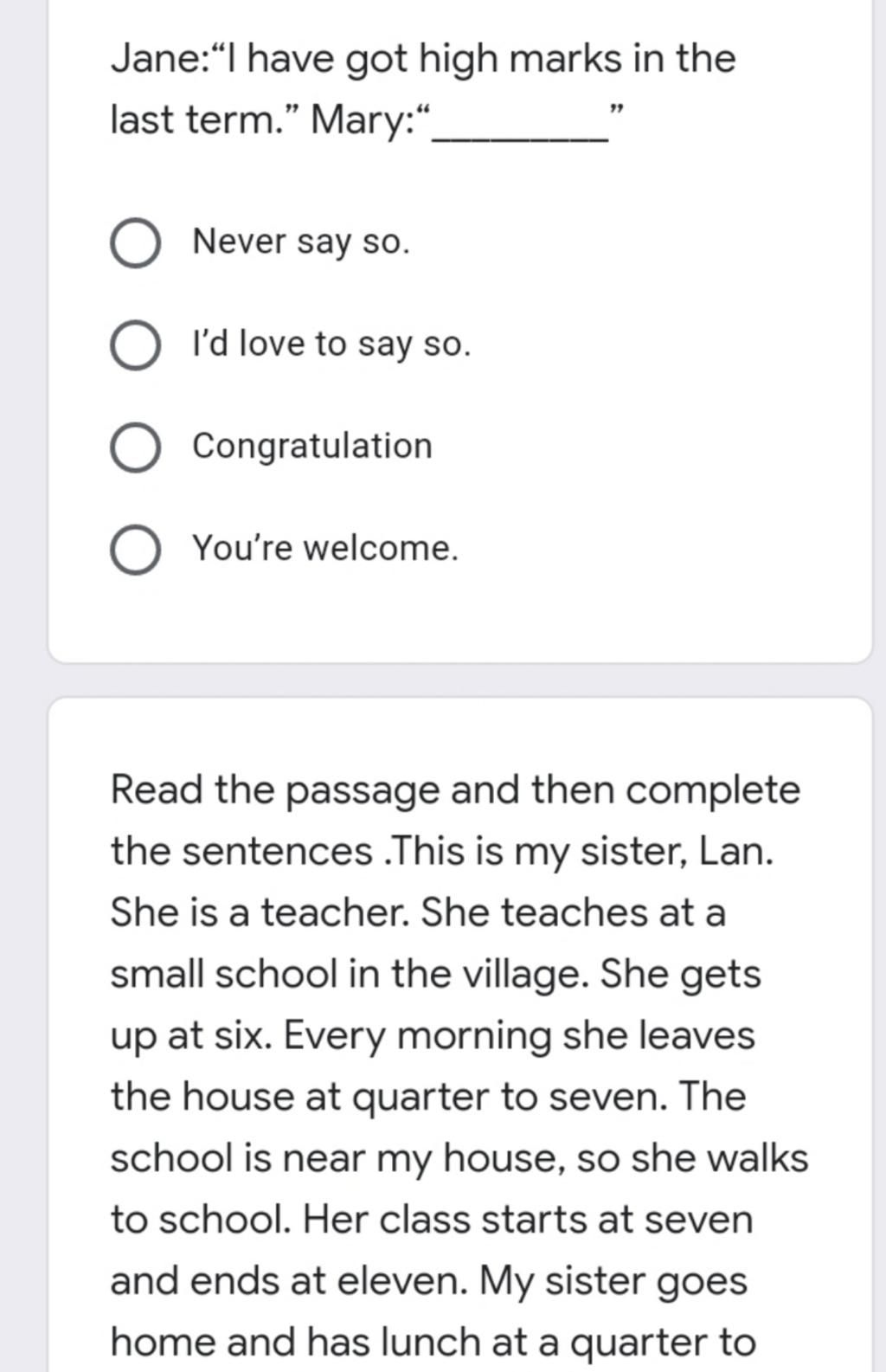This screenshot has width=886, height=1372.
Task: Tap the 'I'd love to say so.' answer text
Action: coord(331,345)
